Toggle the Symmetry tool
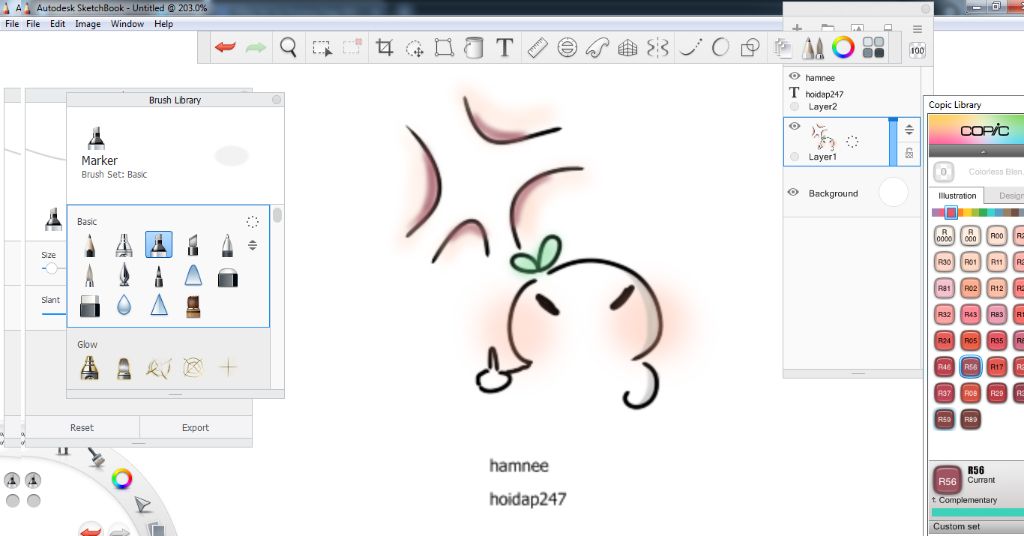Viewport: 1024px width, 536px height. tap(657, 48)
